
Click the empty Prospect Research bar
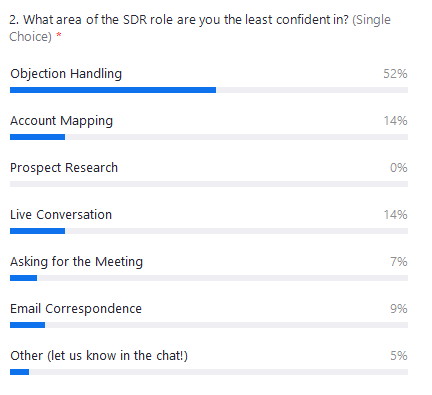[x=209, y=184]
